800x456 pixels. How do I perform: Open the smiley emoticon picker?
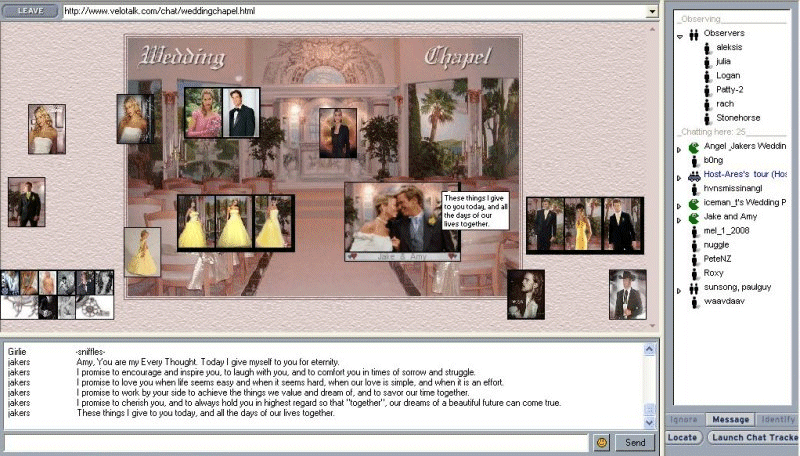click(602, 442)
